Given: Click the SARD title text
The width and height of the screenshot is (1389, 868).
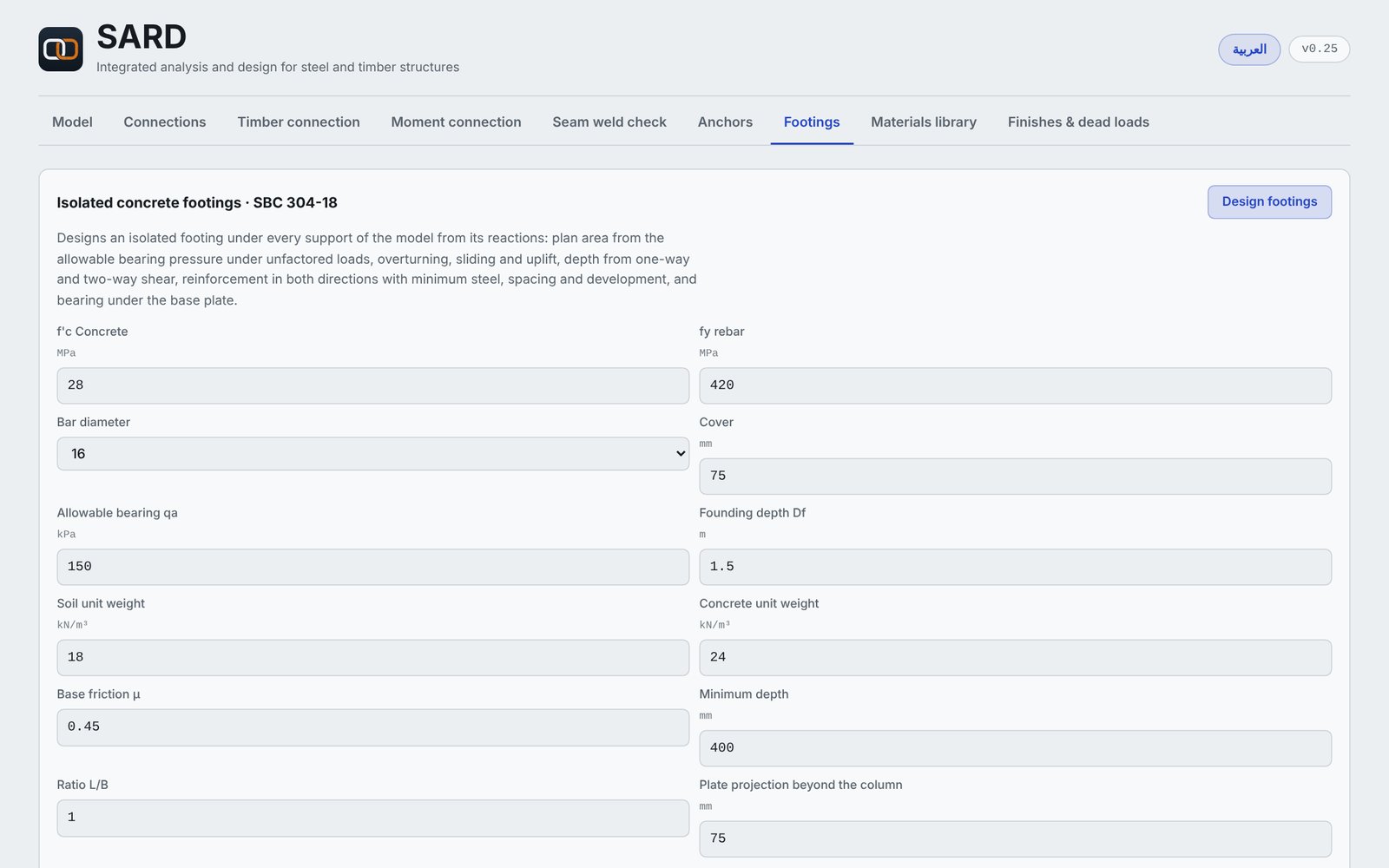Looking at the screenshot, I should [x=142, y=37].
